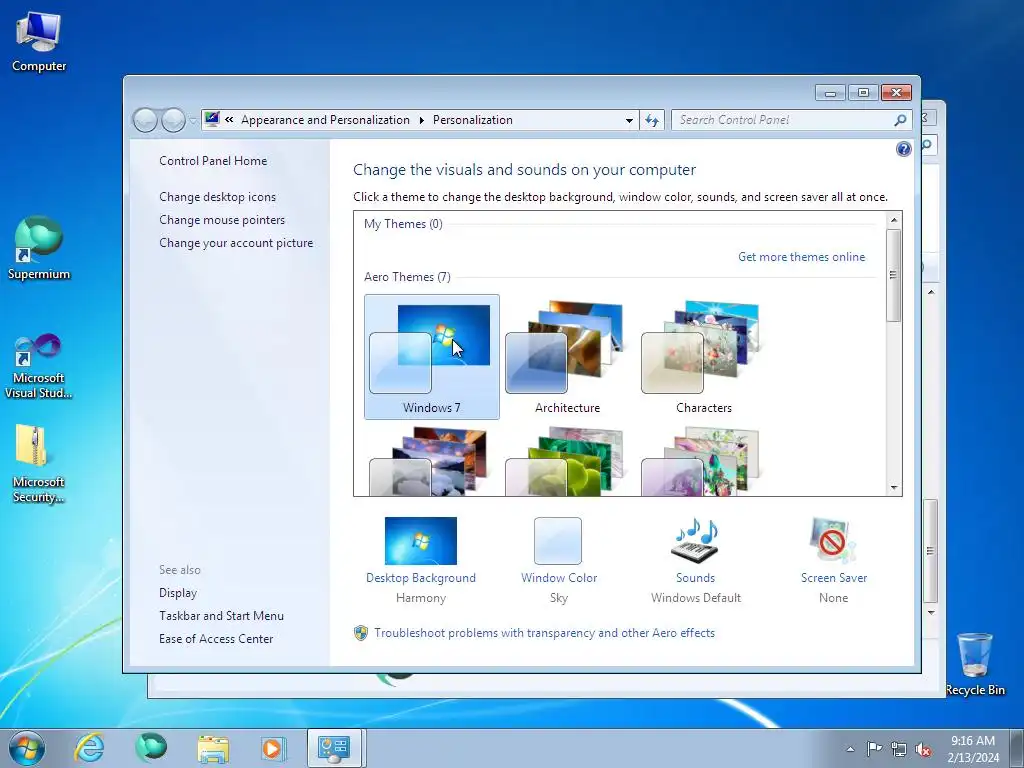Launch Supermium from the desktop shortcut
Viewport: 1024px width, 768px height.
coord(39,248)
